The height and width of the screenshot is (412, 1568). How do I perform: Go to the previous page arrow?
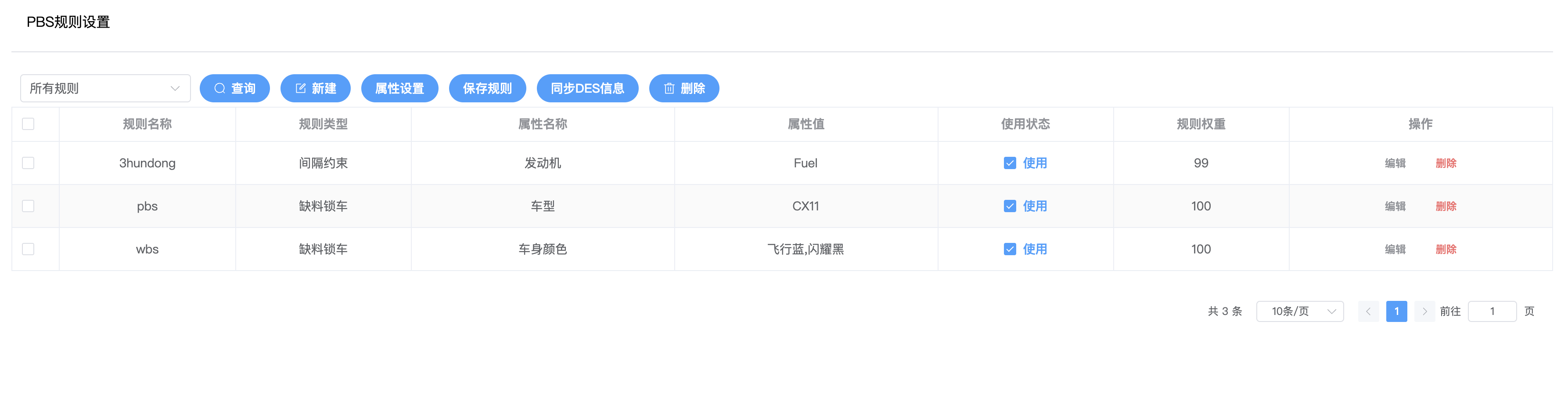[1368, 311]
